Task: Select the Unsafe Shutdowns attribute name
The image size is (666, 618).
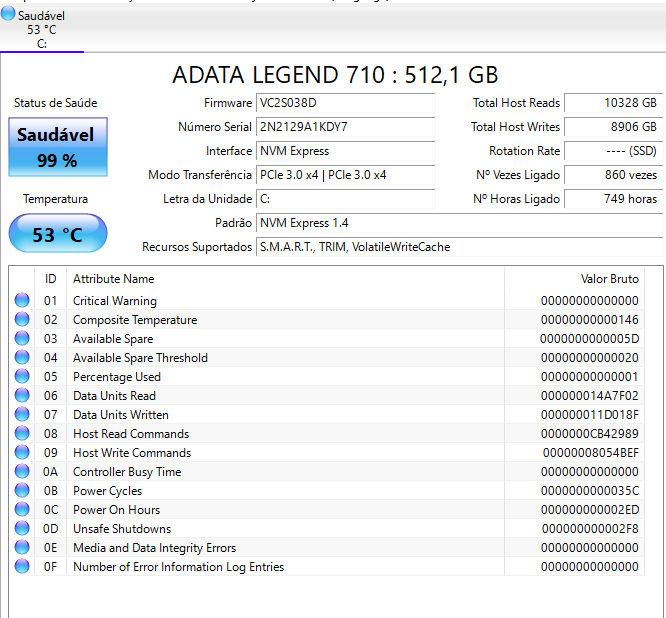Action: (x=122, y=529)
